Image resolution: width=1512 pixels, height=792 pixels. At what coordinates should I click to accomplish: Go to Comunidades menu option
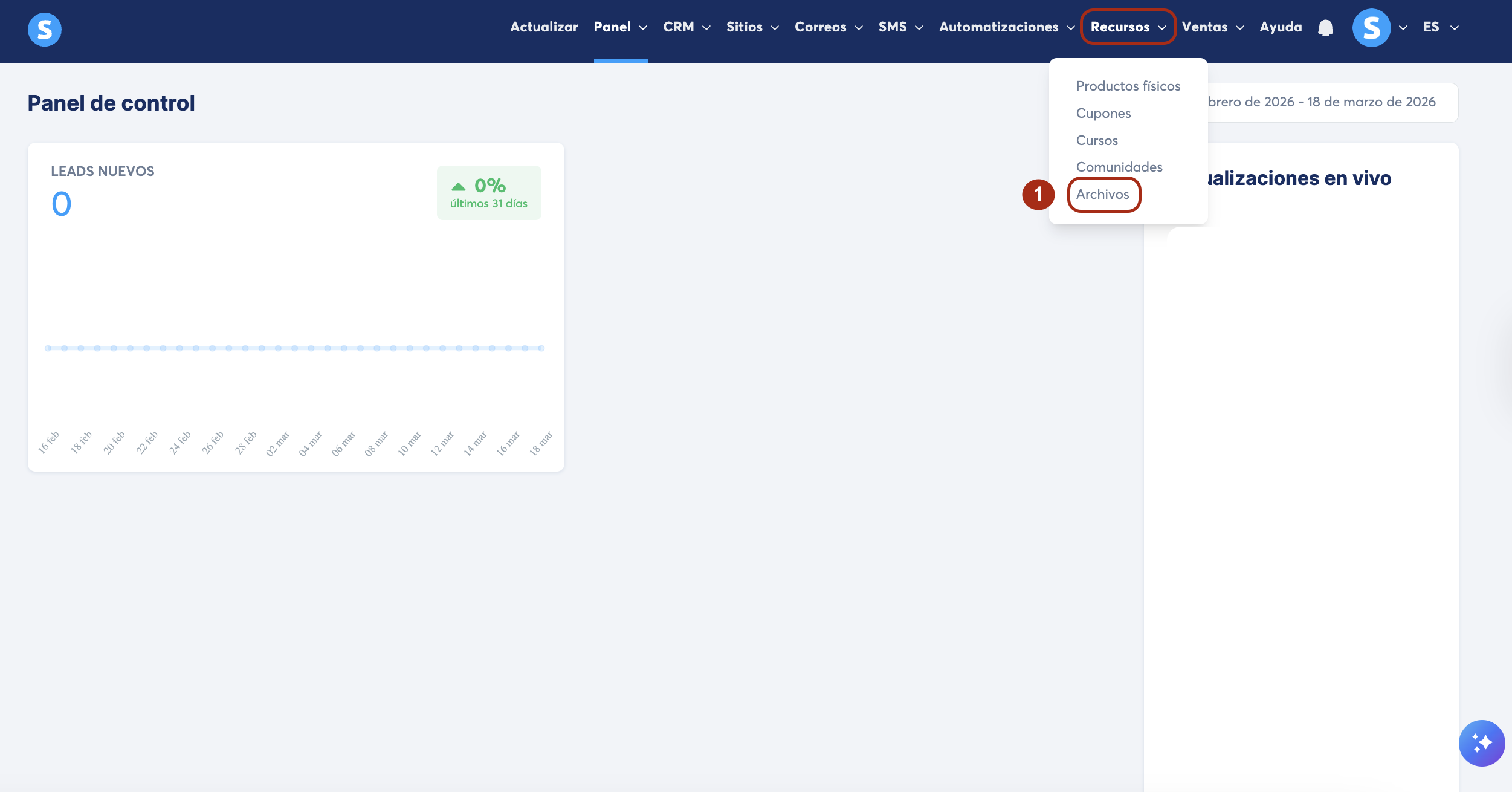tap(1119, 167)
